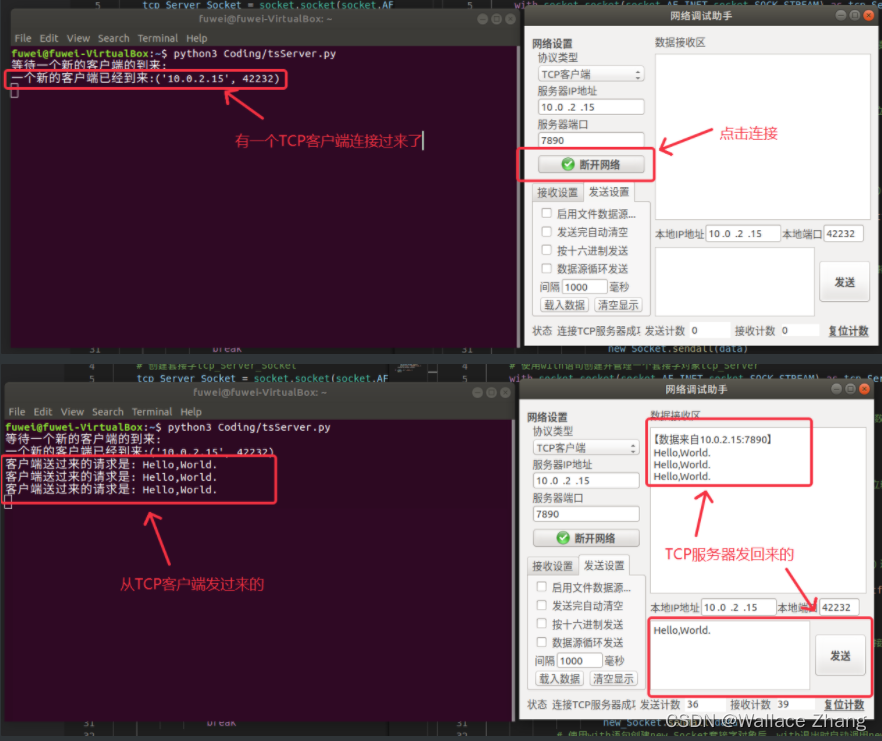Minimize the lower terminal window
This screenshot has width=882, height=741.
point(477,392)
